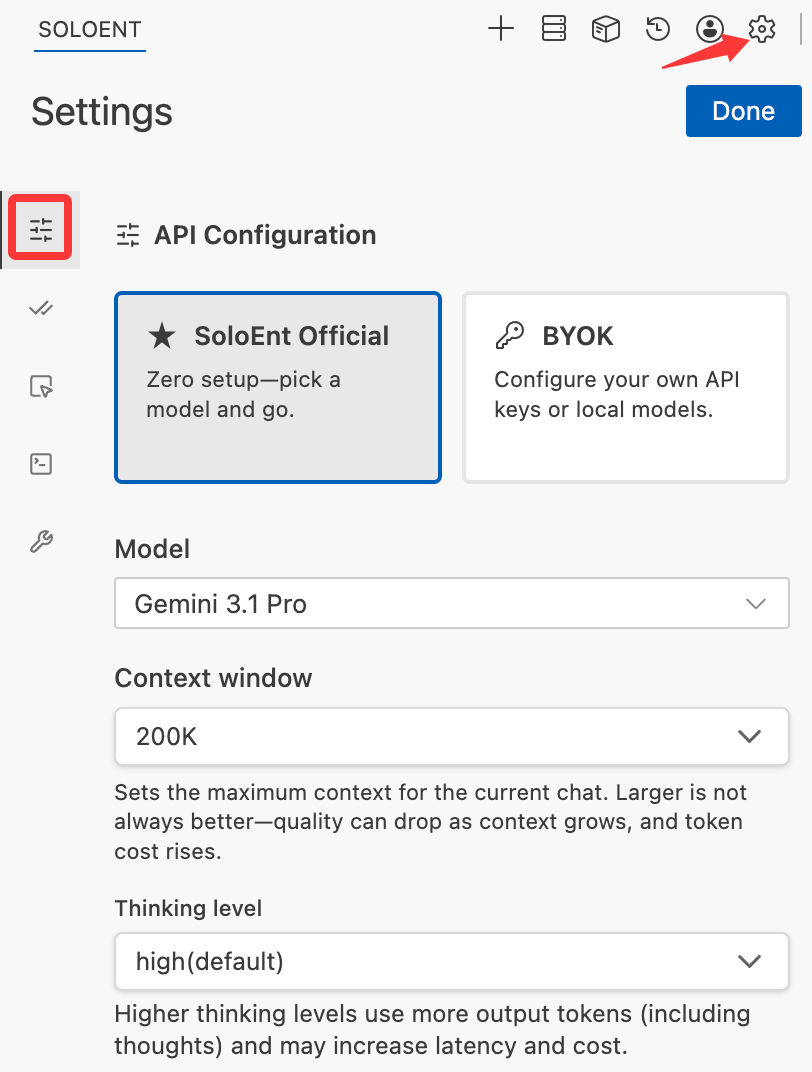Image resolution: width=812 pixels, height=1072 pixels.
Task: Open the cursor-window browser sidebar tab
Action: tap(41, 386)
